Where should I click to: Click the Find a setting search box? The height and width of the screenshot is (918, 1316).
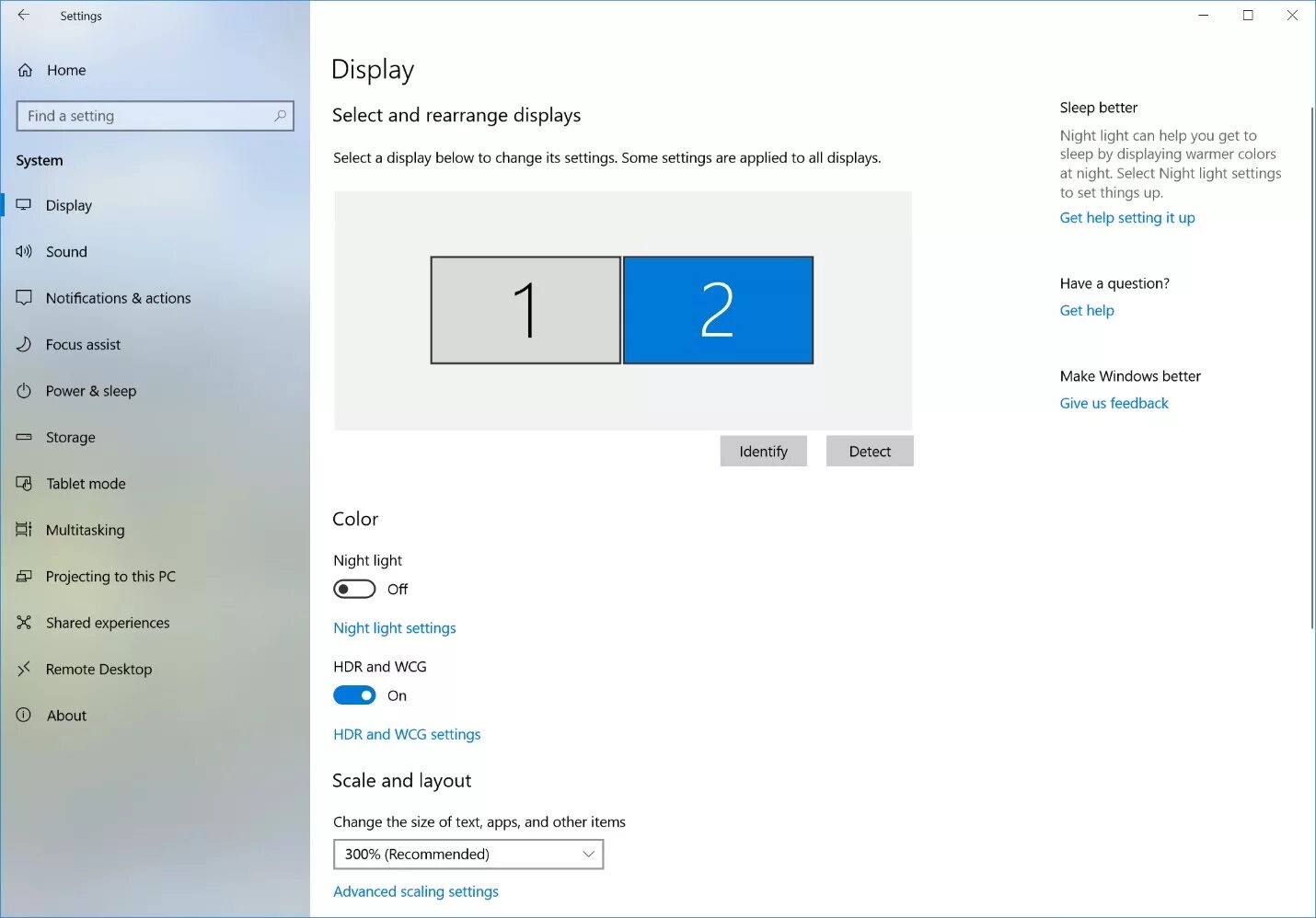(155, 116)
